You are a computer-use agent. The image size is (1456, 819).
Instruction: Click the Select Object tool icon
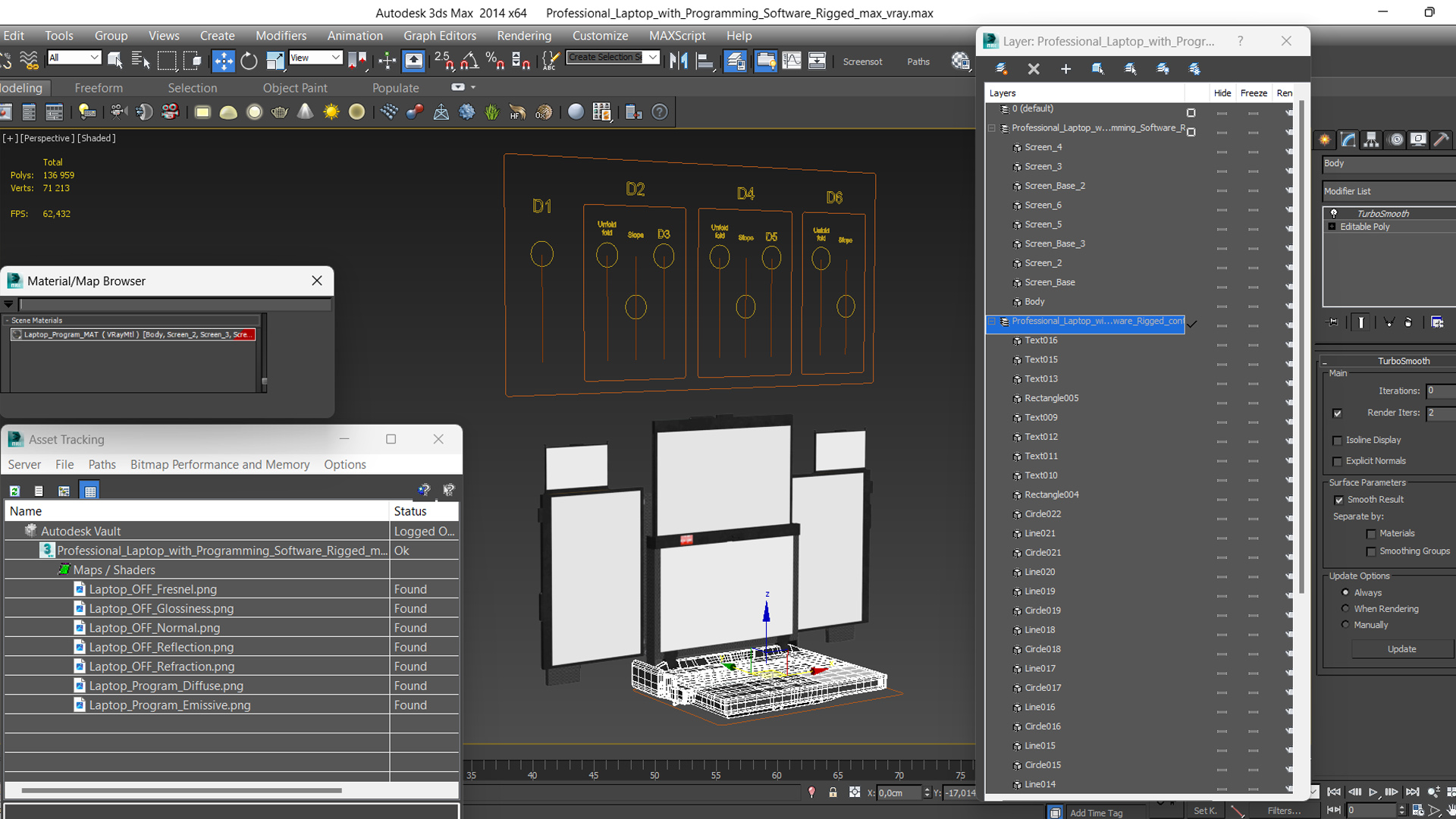(115, 61)
